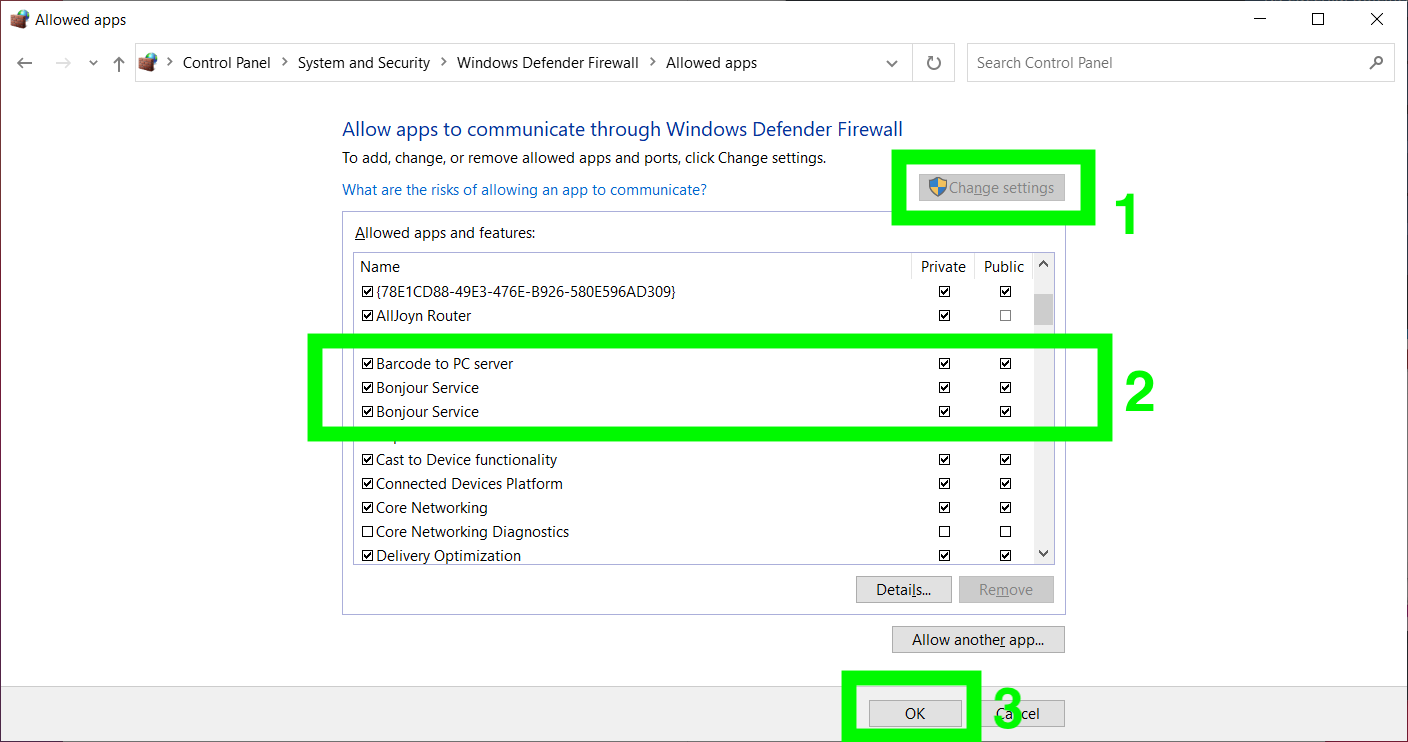
Task: Confirm with the OK button
Action: click(915, 714)
